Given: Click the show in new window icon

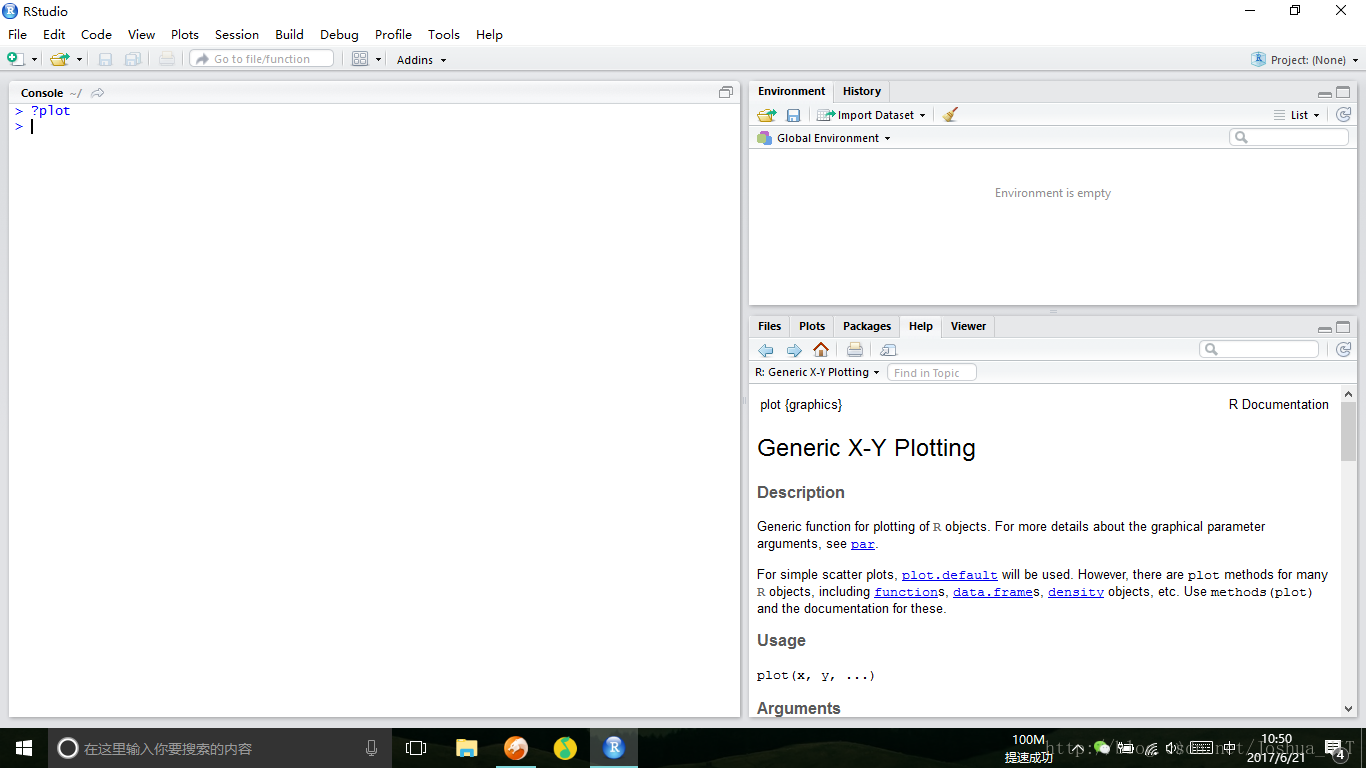Looking at the screenshot, I should 889,350.
